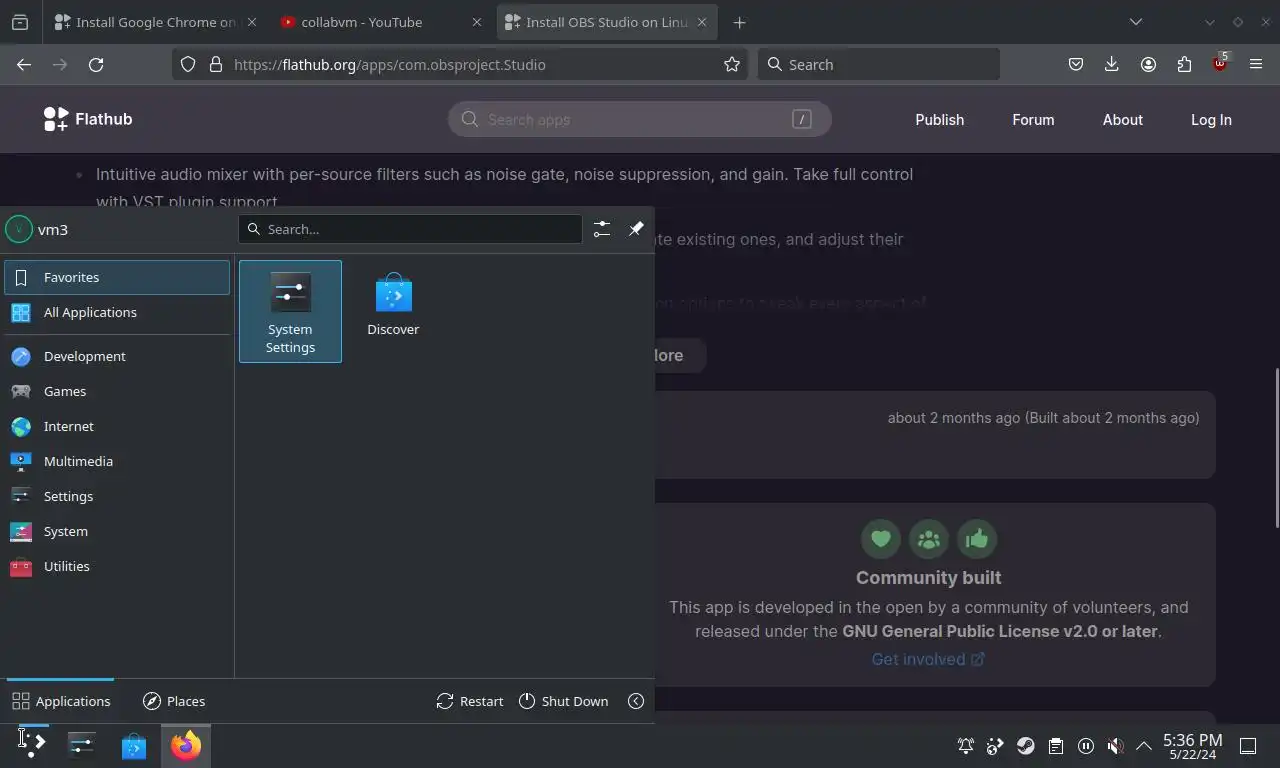Open the Internet category

(x=117, y=426)
